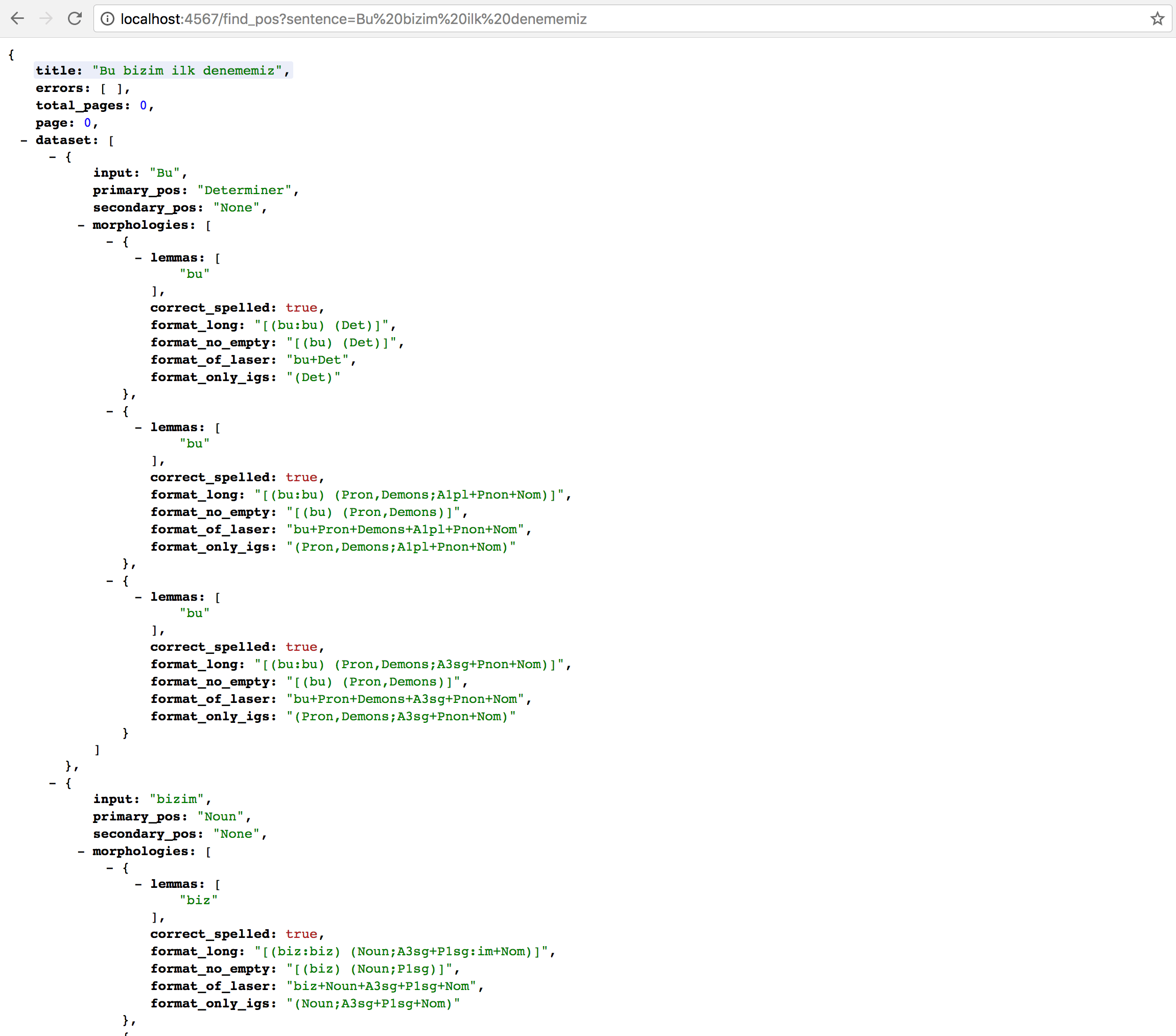Click the first correct_spelled true value
The width and height of the screenshot is (1176, 1036).
click(x=301, y=309)
